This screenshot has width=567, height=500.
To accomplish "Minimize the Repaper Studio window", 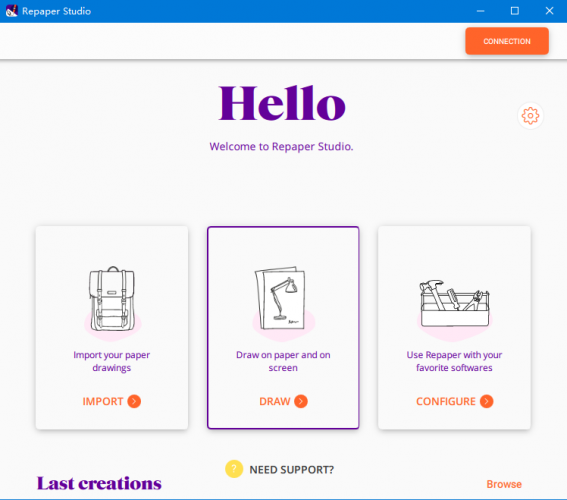I will (x=480, y=11).
